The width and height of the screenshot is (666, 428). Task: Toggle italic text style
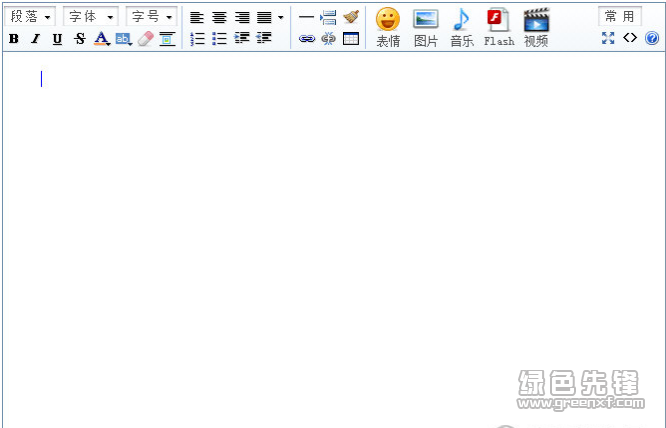coord(35,39)
